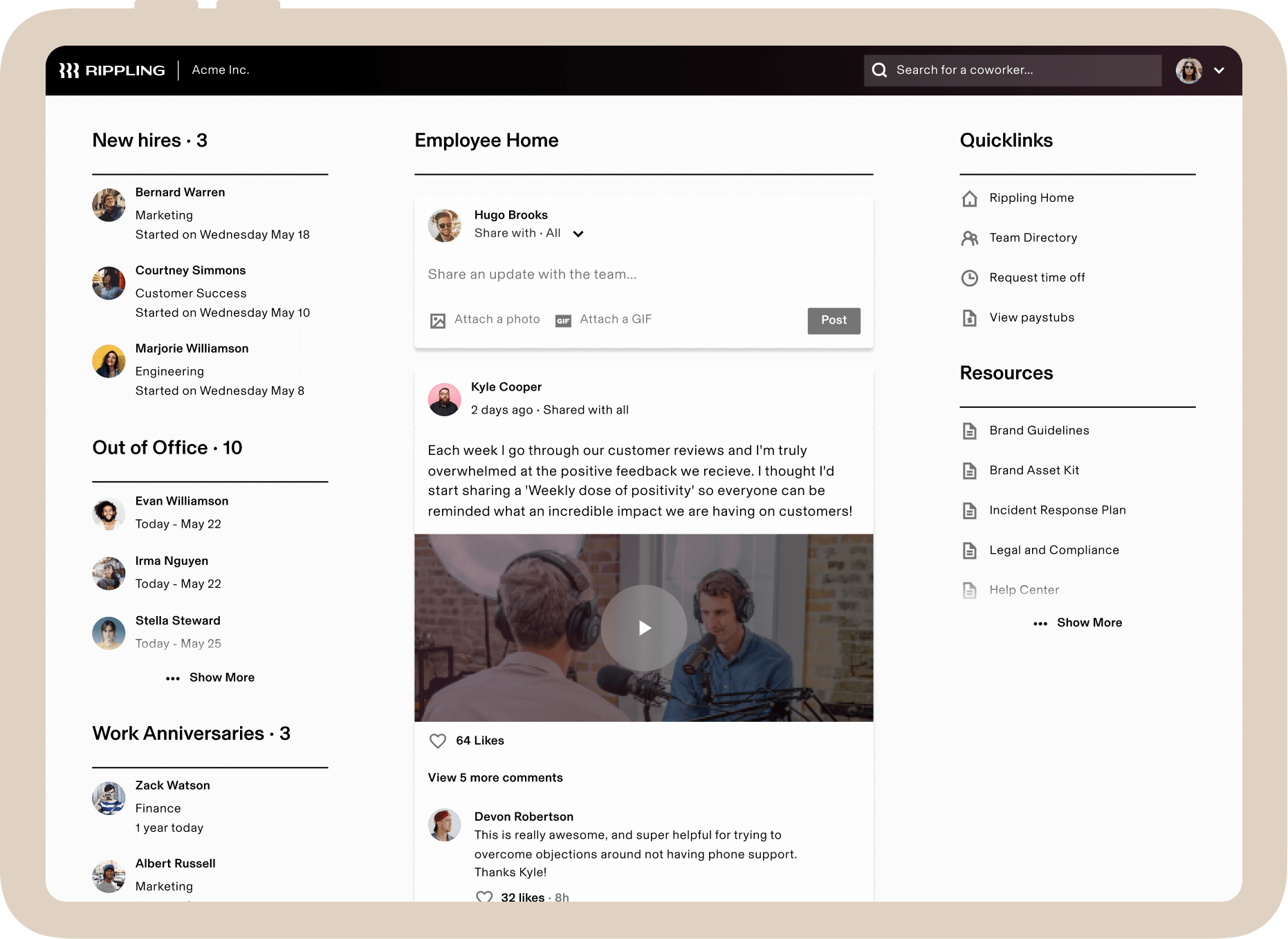Open the profile menu chevron in header
1288x939 pixels.
tap(1219, 71)
